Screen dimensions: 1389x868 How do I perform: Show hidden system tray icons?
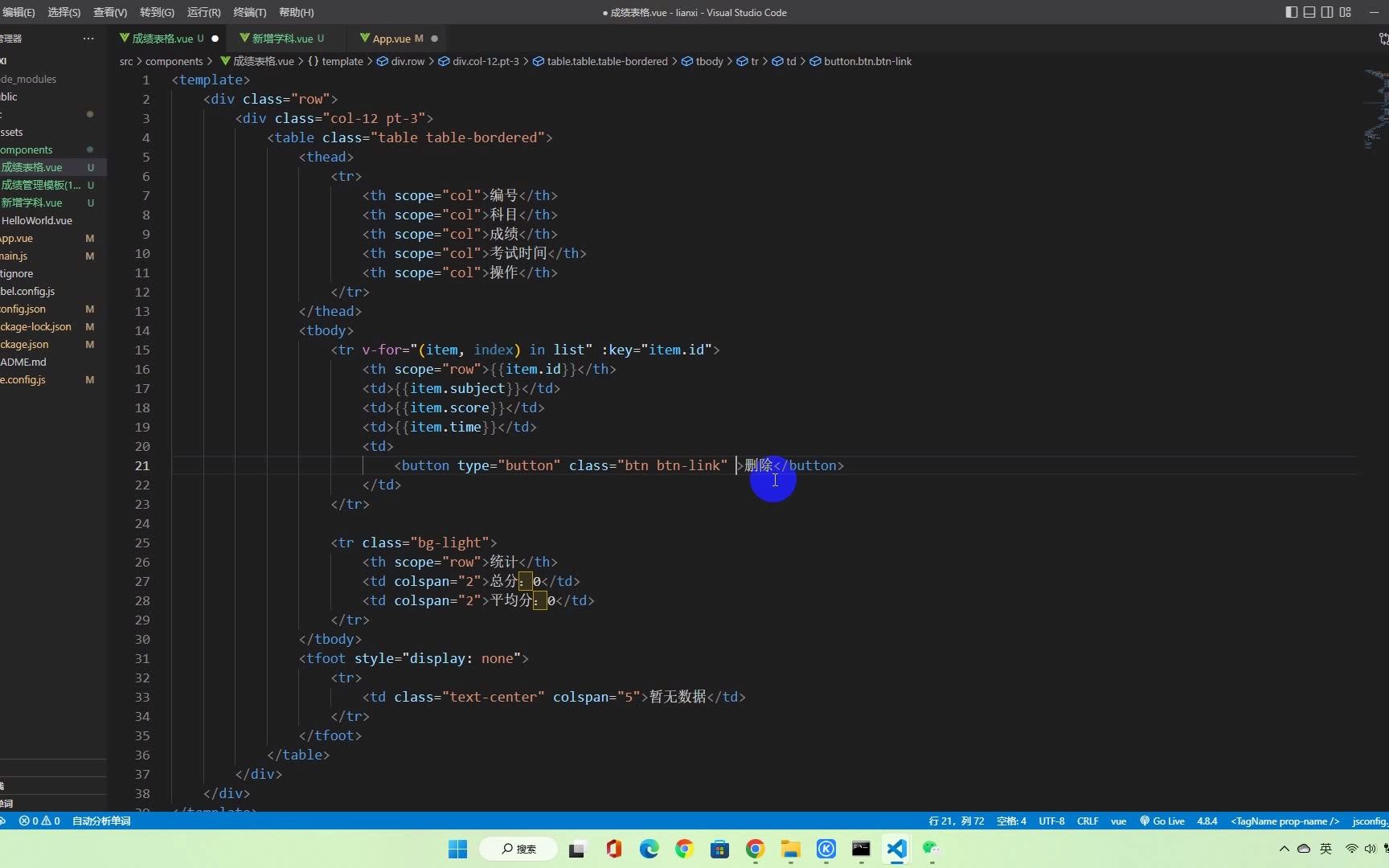(1284, 849)
